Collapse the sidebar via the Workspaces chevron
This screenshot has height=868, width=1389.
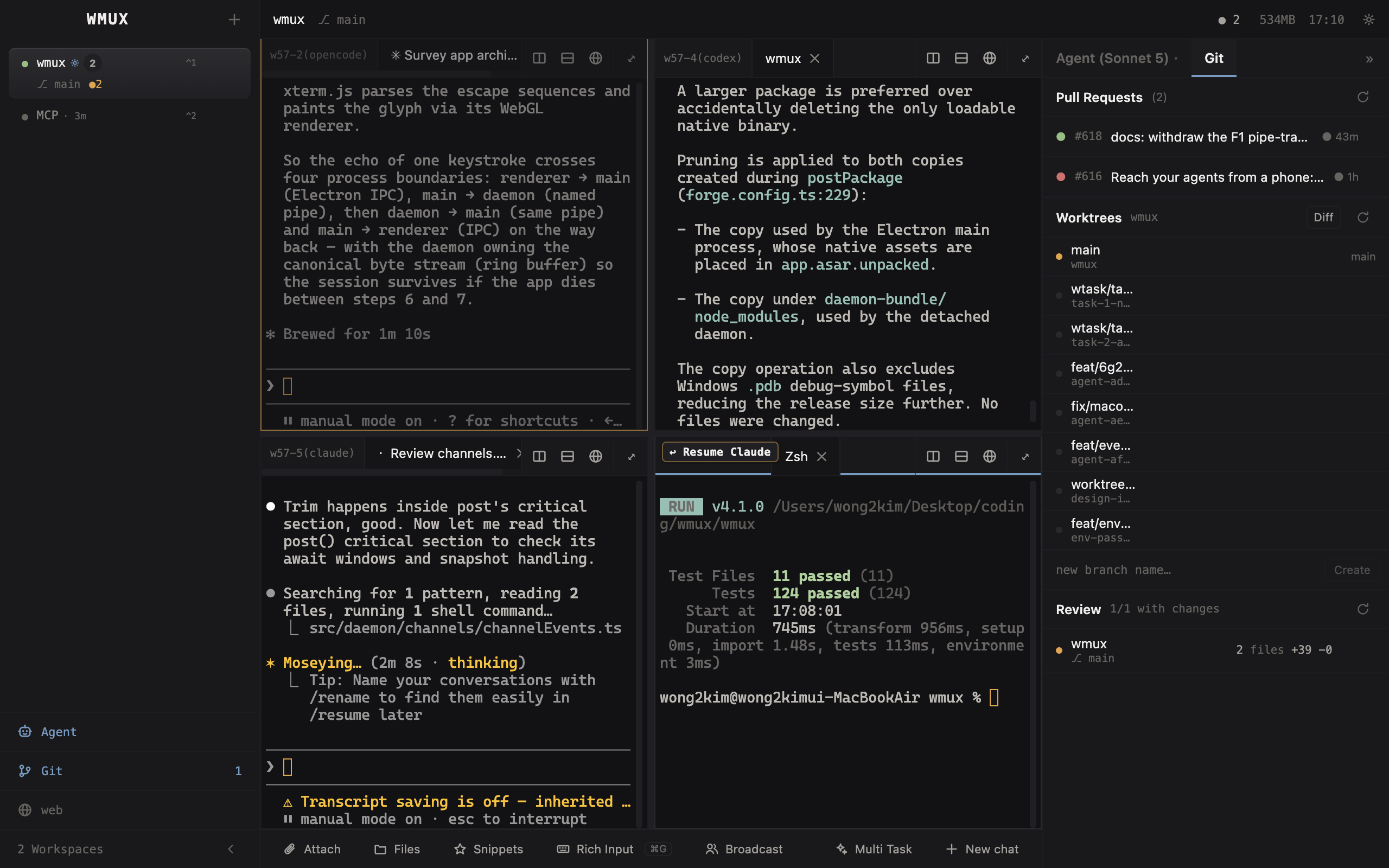click(x=231, y=849)
